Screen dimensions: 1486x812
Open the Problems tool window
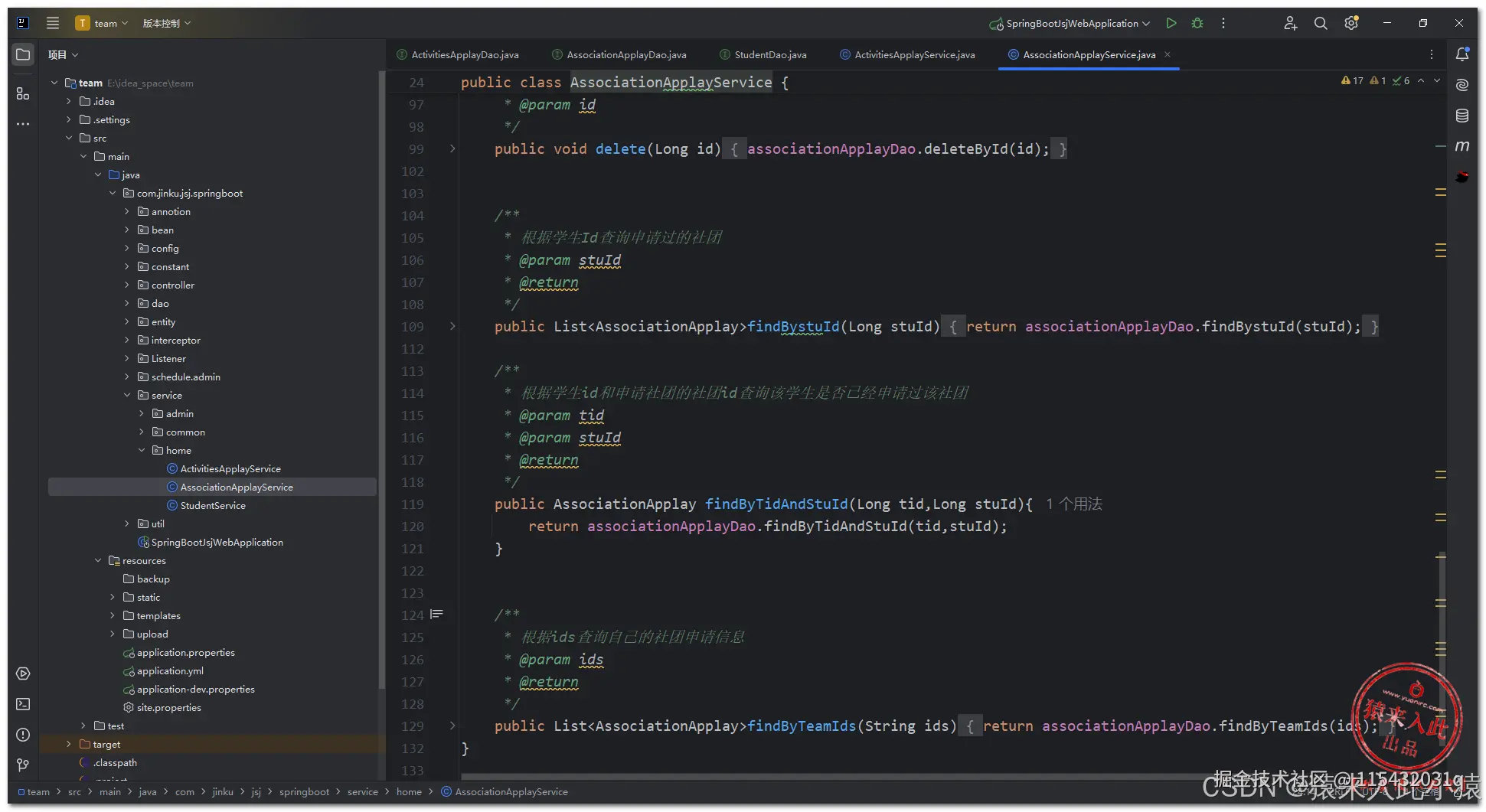point(23,735)
